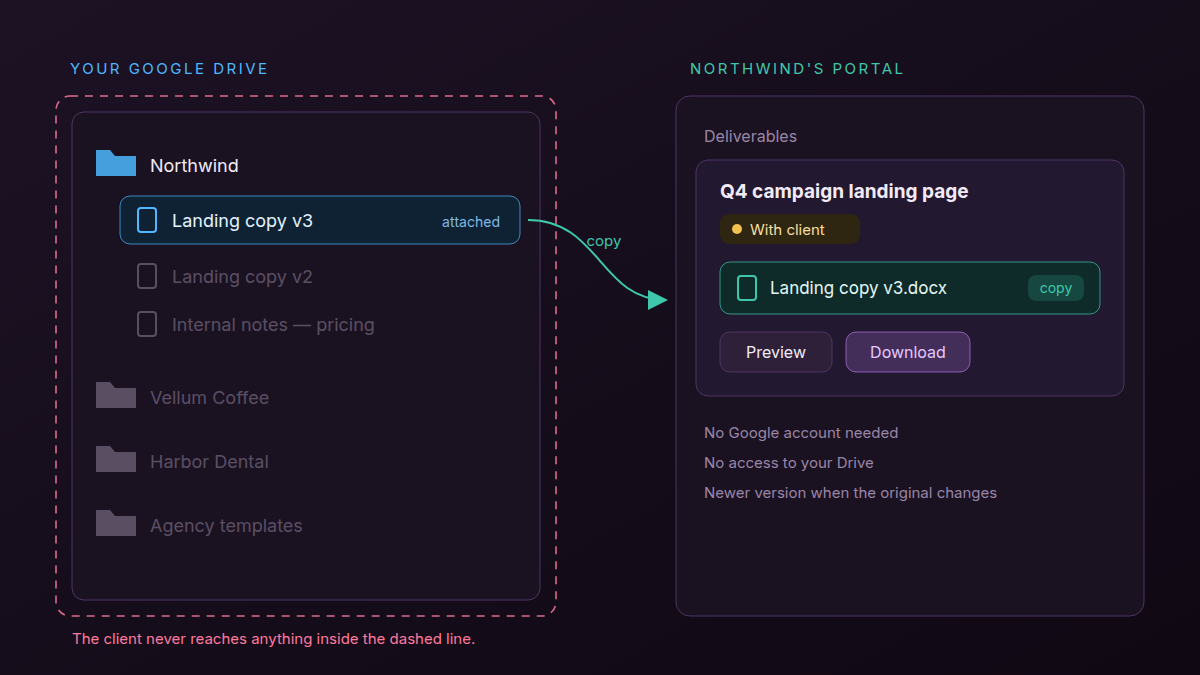The image size is (1200, 675).
Task: Select the Landing copy v3 file name in Drive
Action: click(x=242, y=221)
